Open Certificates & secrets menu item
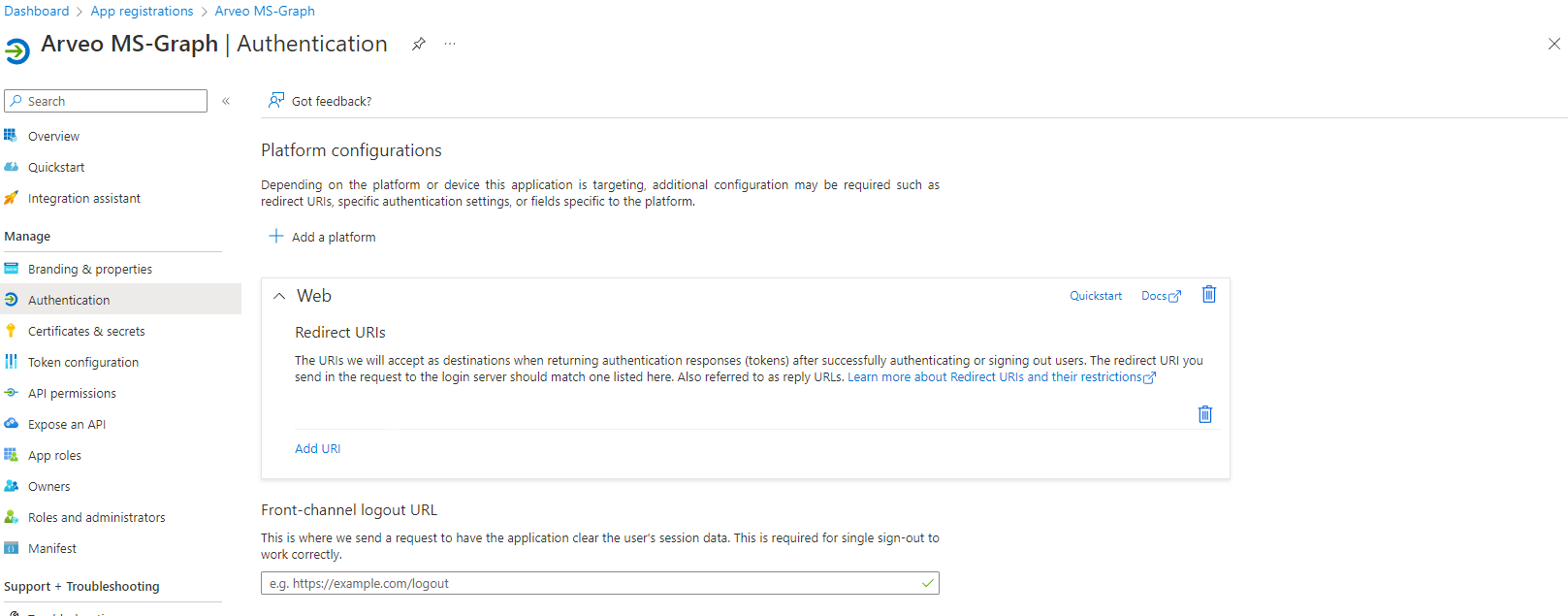1568x616 pixels. click(86, 331)
